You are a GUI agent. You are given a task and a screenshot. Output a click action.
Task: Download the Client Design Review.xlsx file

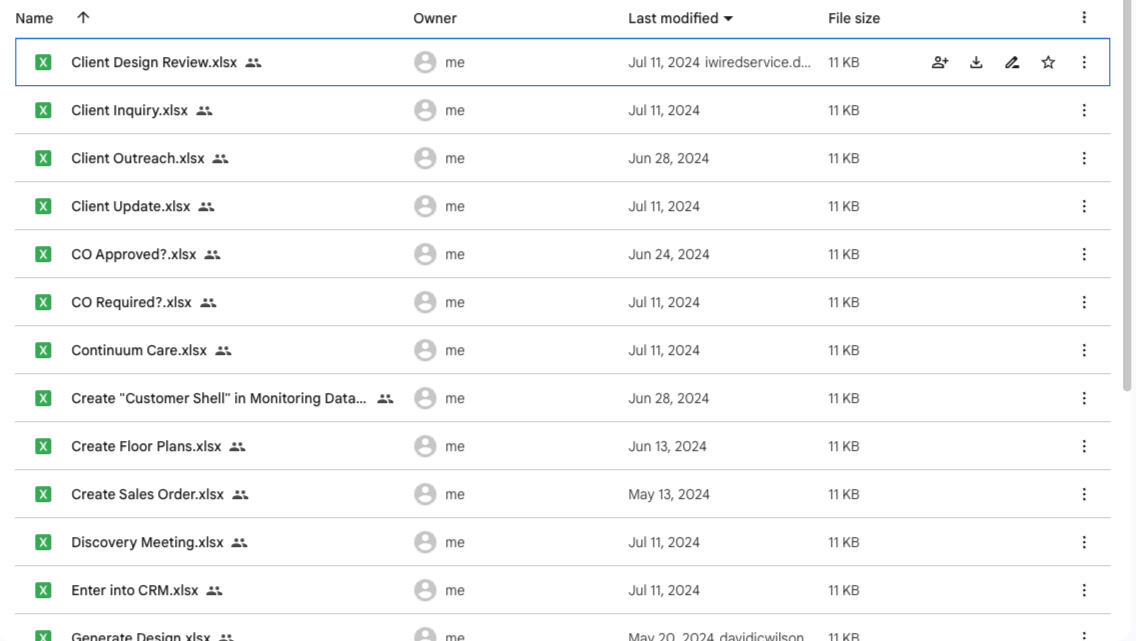coord(976,62)
